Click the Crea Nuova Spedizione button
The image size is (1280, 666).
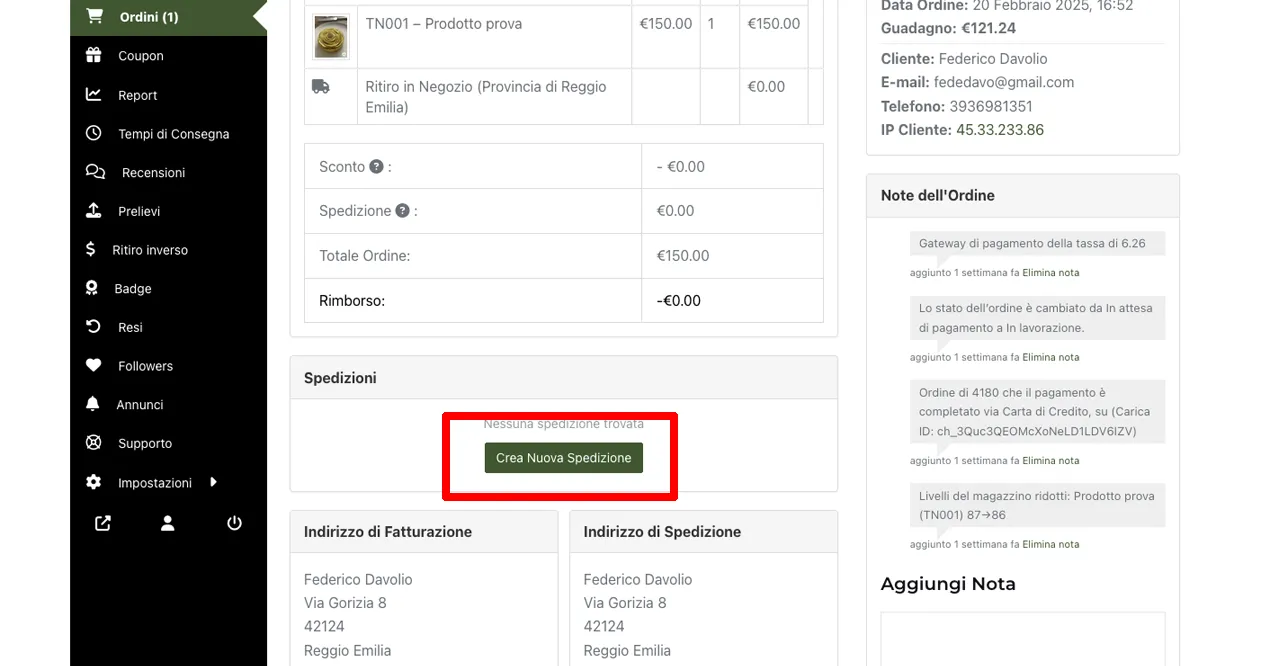click(564, 458)
